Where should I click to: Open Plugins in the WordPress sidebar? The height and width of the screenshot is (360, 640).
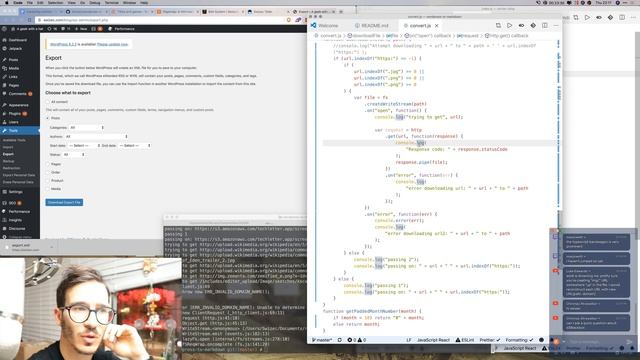click(15, 113)
